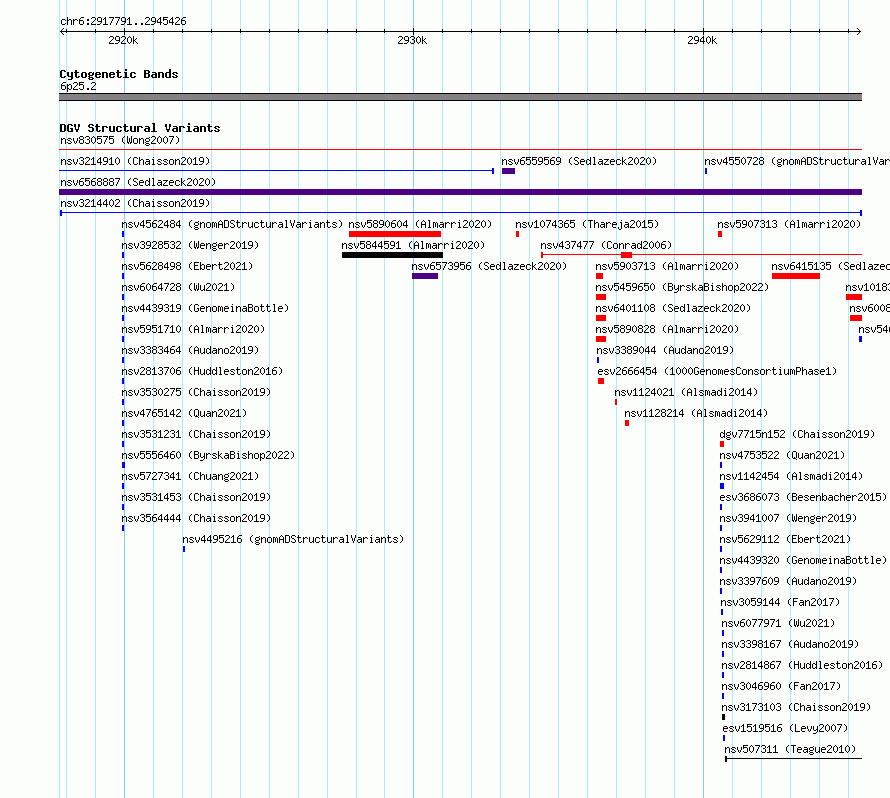Open nsv1124021 (Alsmadi2014) label
The height and width of the screenshot is (798, 890).
[686, 392]
